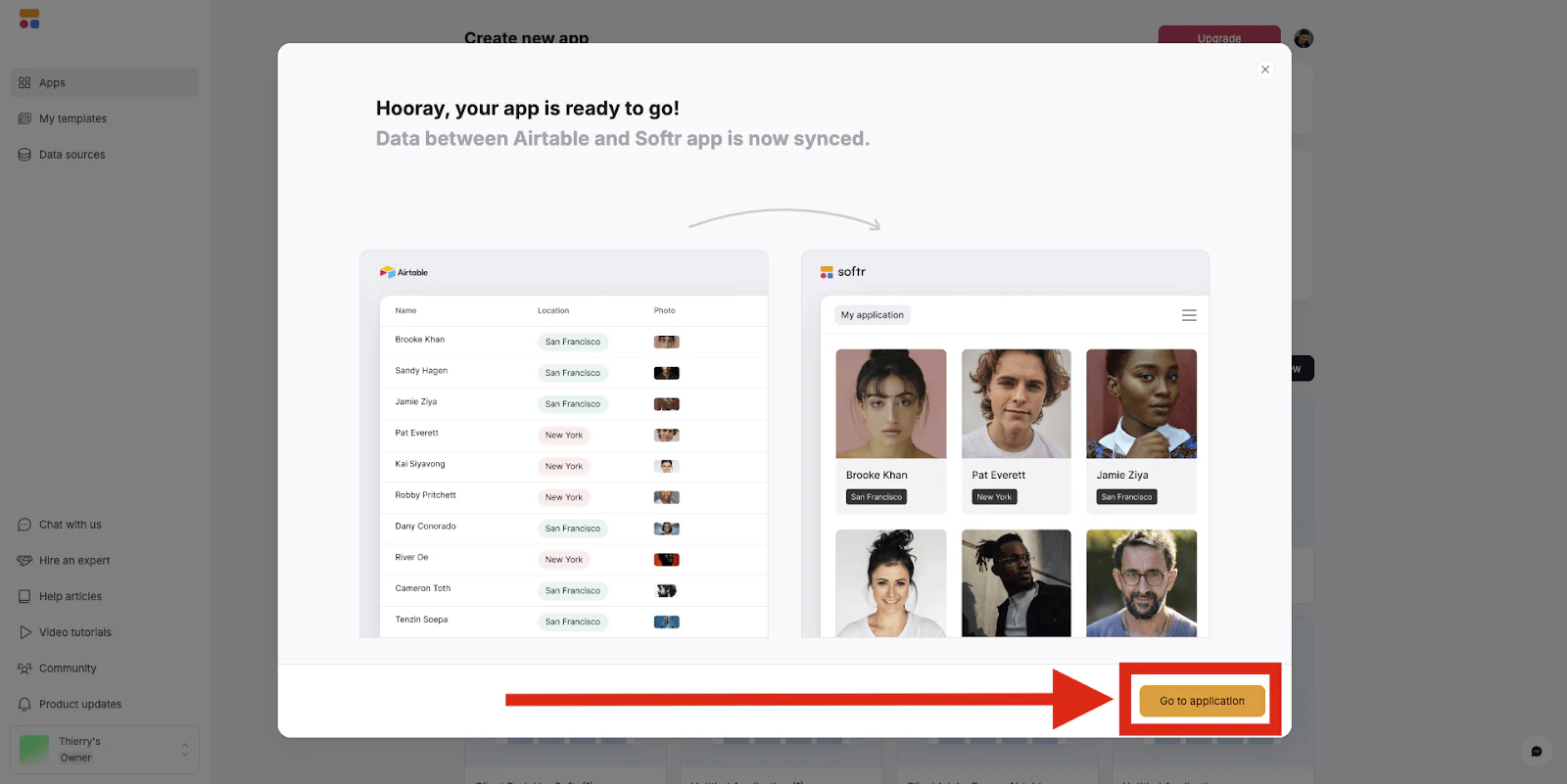
Task: Click the Data sources database icon
Action: pyautogui.click(x=24, y=155)
